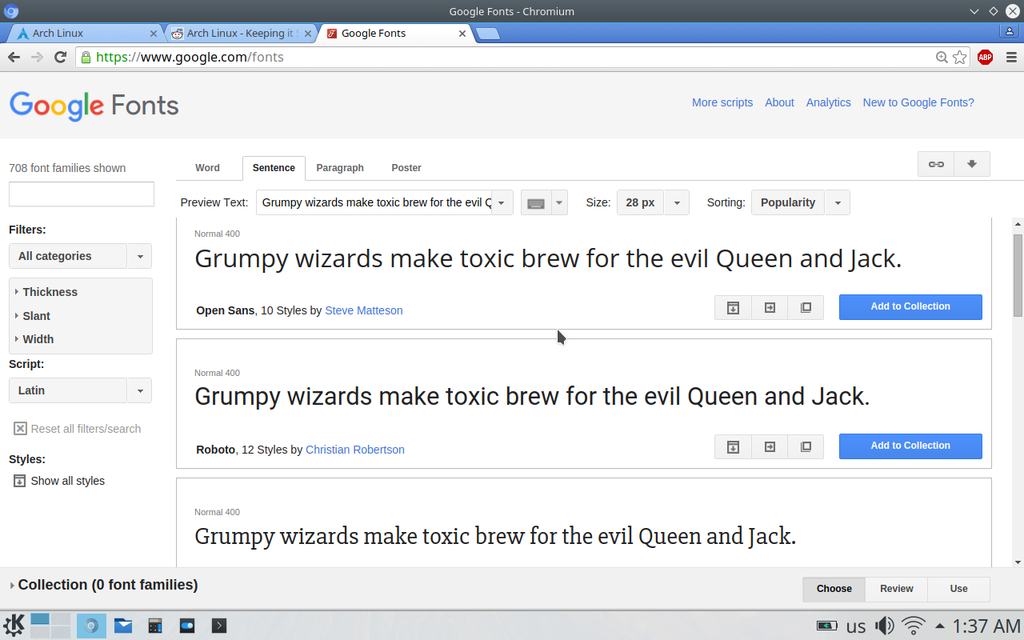Switch to the Paragraph preview tab
The image size is (1024, 640).
click(339, 168)
